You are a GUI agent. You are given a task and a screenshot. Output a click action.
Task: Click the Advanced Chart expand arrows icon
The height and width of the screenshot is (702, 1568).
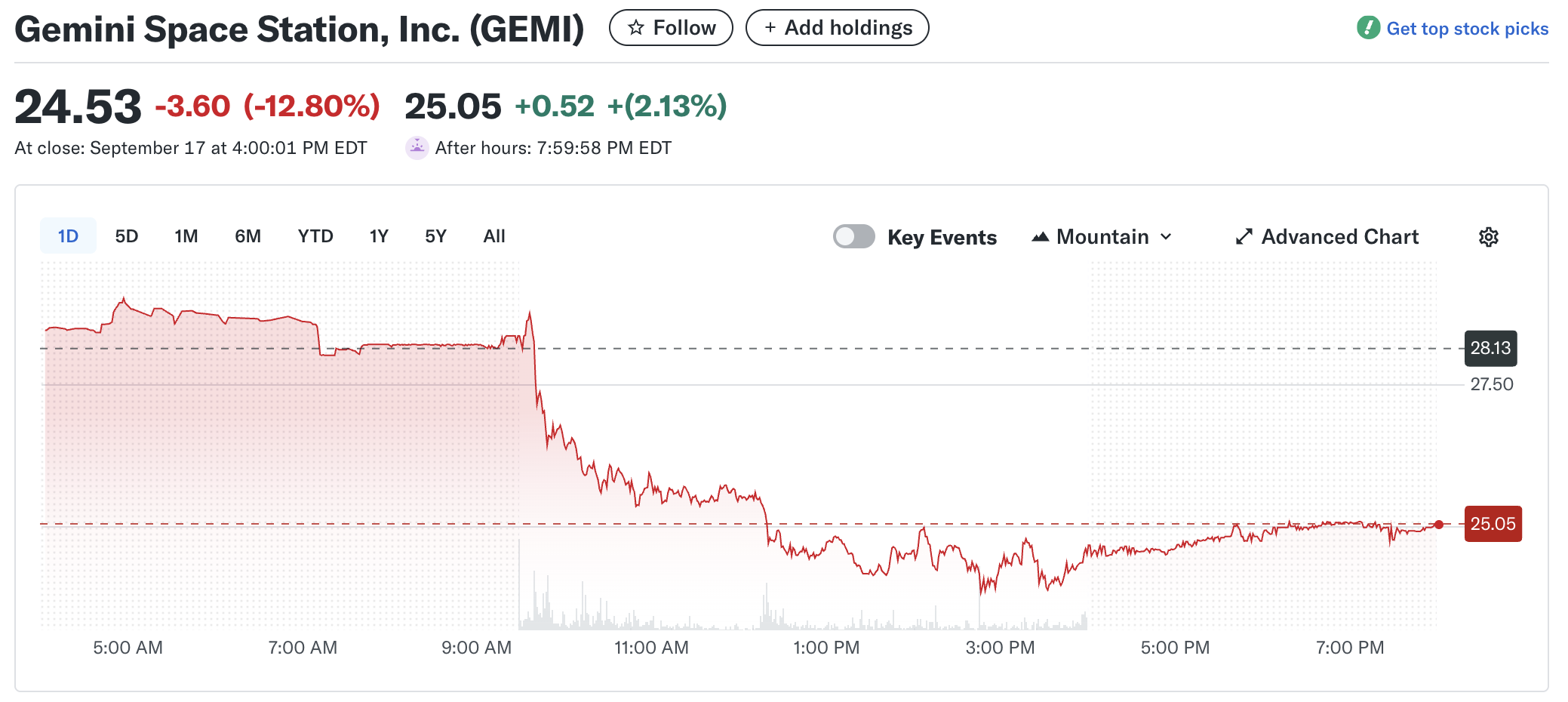click(1244, 237)
